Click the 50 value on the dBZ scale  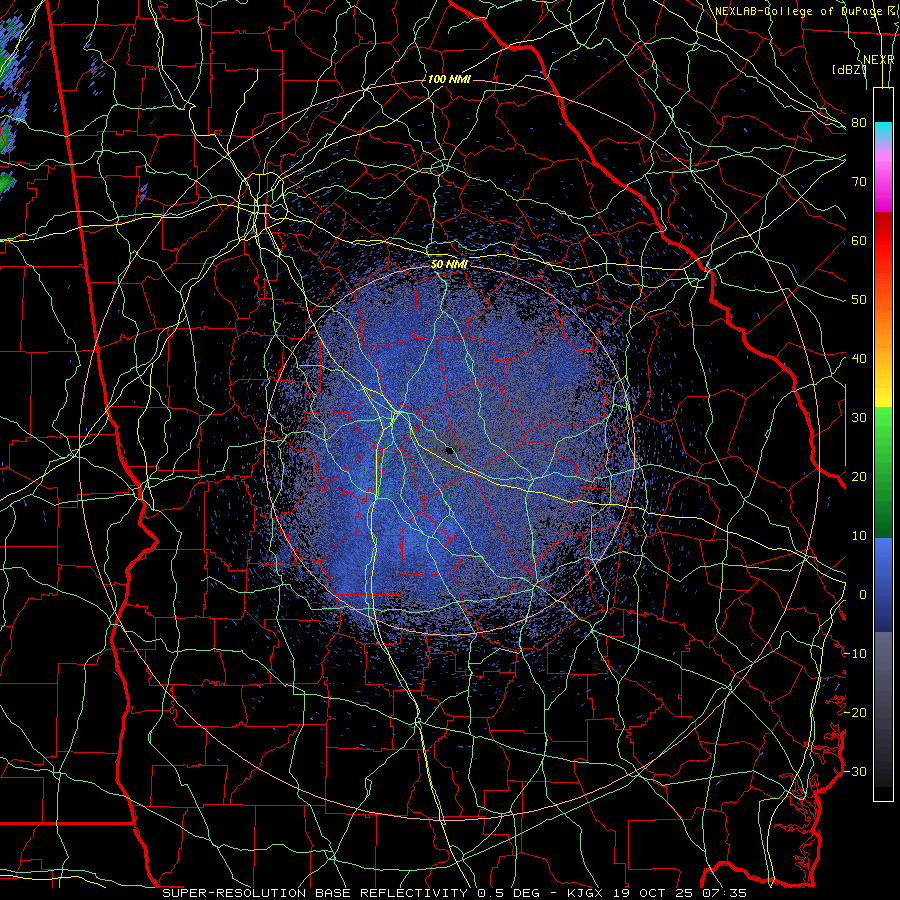click(x=859, y=300)
